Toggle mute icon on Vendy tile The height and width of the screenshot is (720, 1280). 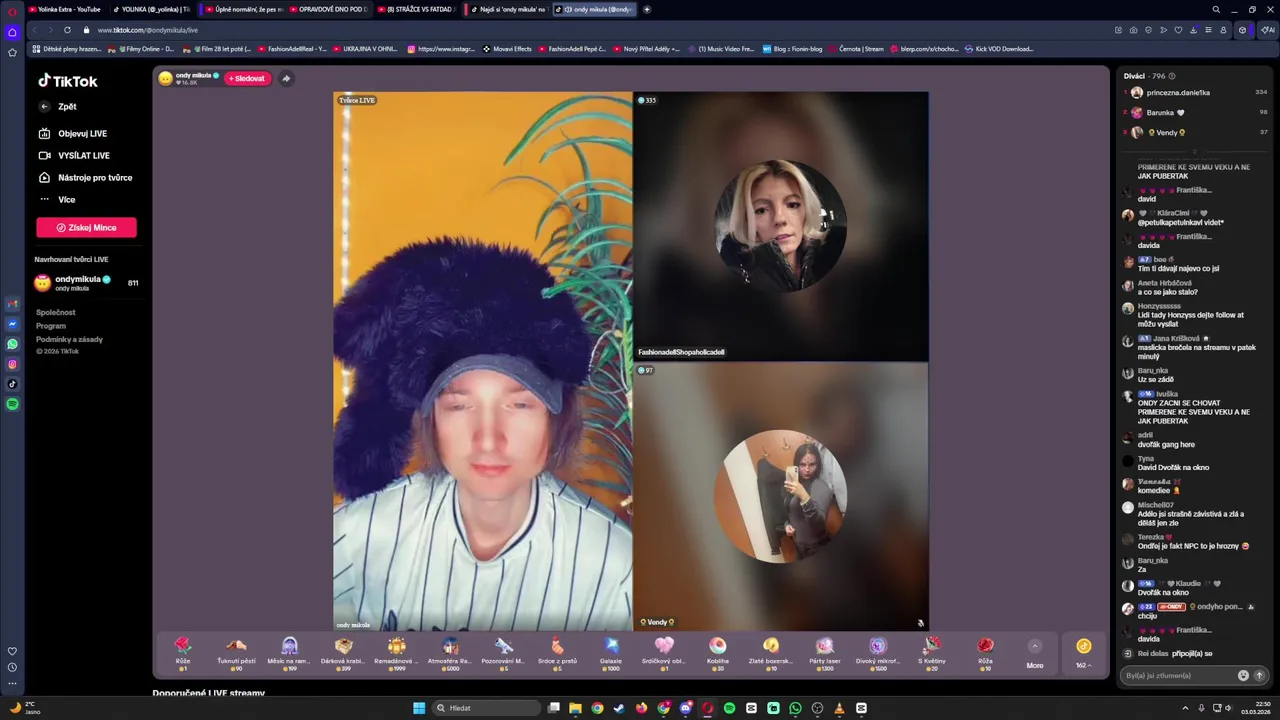(x=920, y=622)
